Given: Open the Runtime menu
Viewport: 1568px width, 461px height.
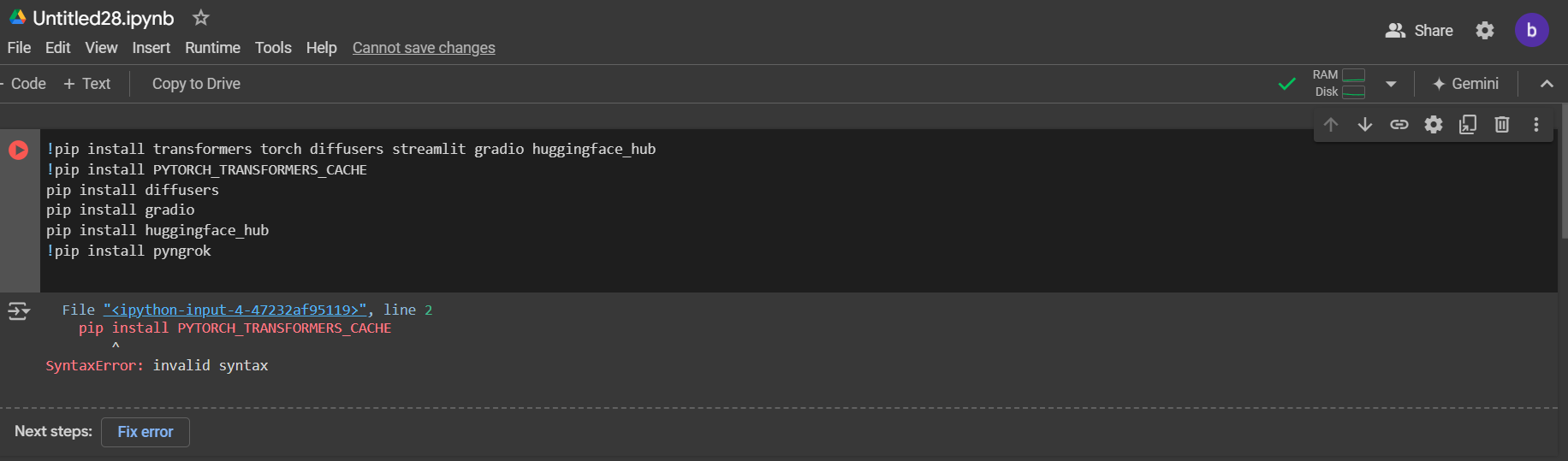Looking at the screenshot, I should point(212,48).
